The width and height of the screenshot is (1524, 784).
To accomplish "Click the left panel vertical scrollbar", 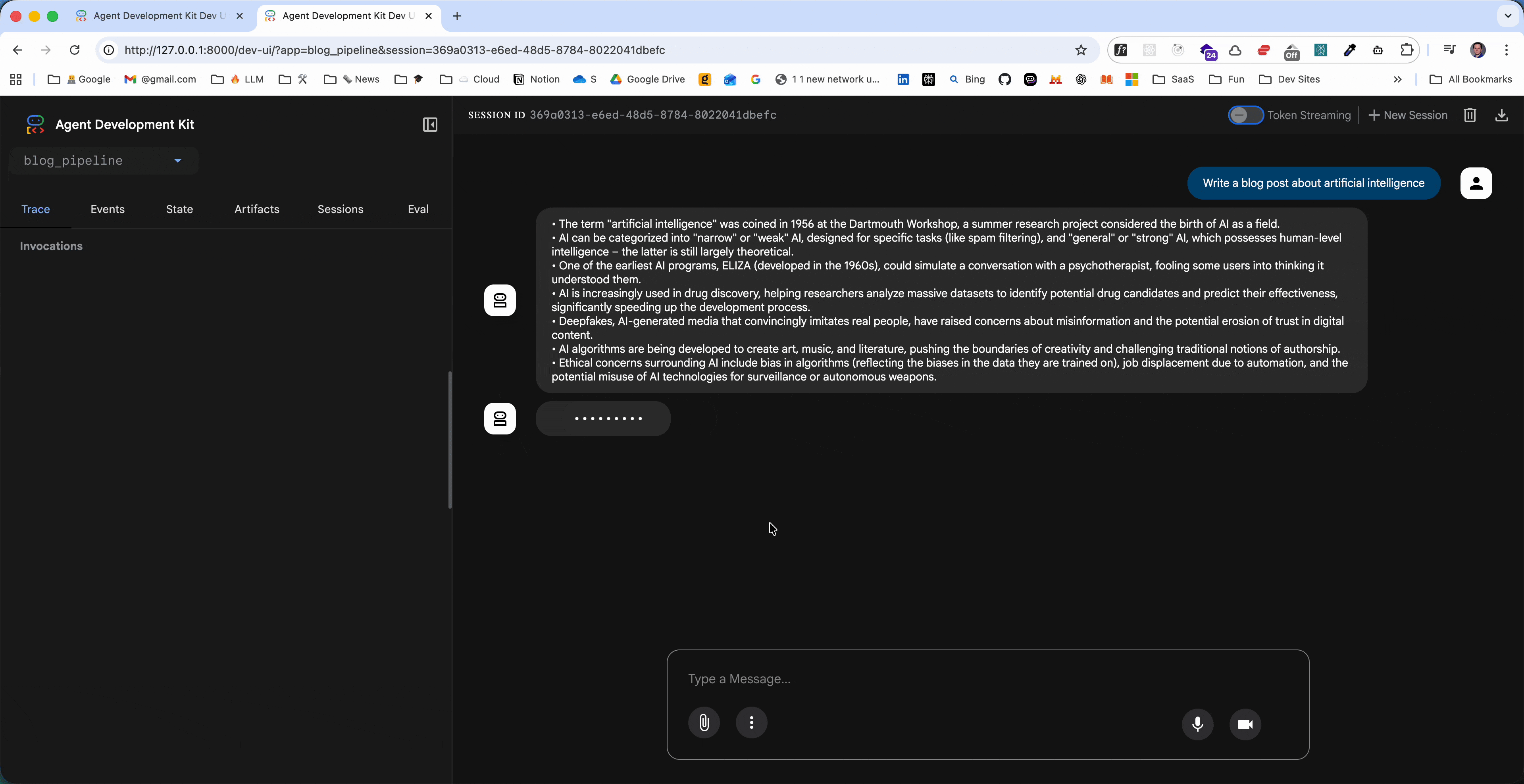I will click(450, 440).
